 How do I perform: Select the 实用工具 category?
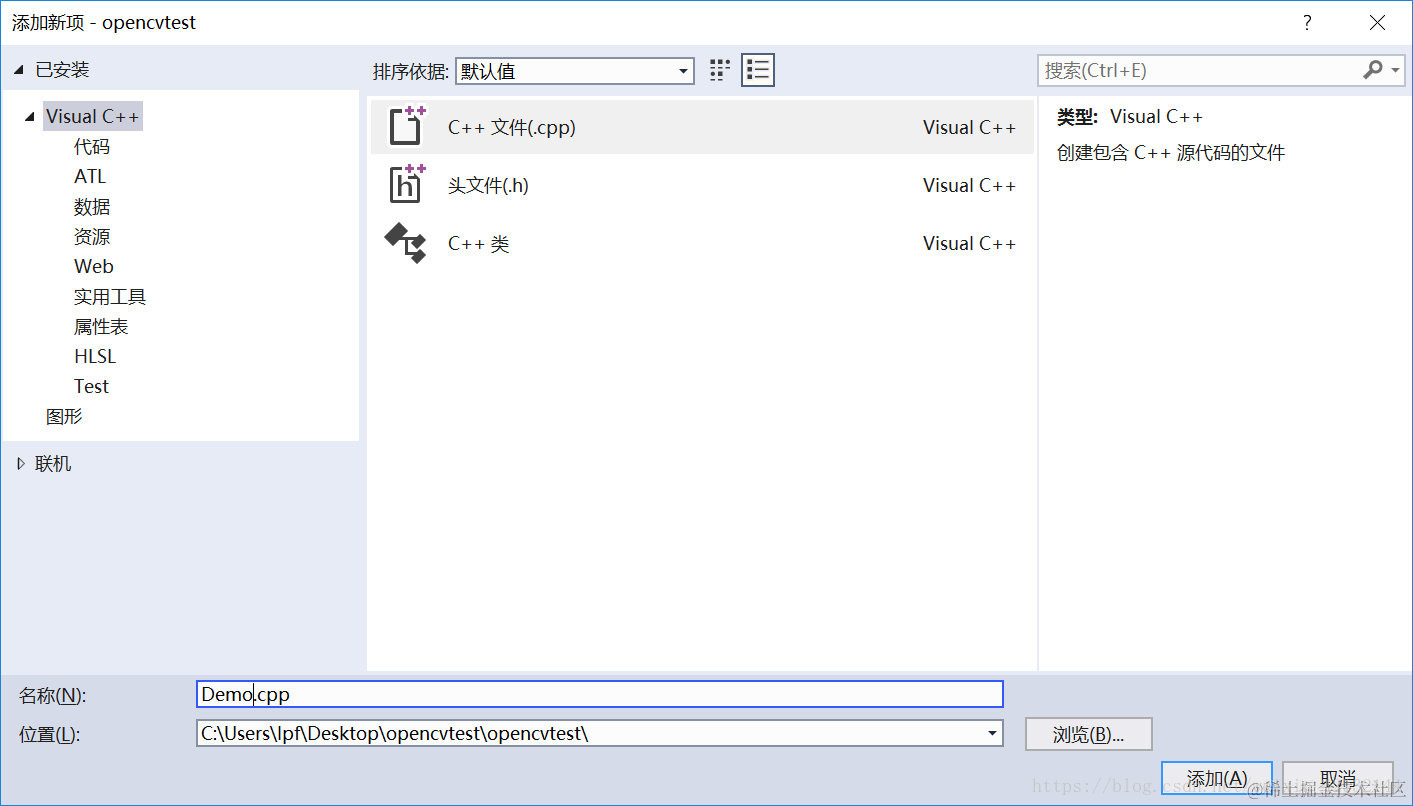[x=110, y=297]
